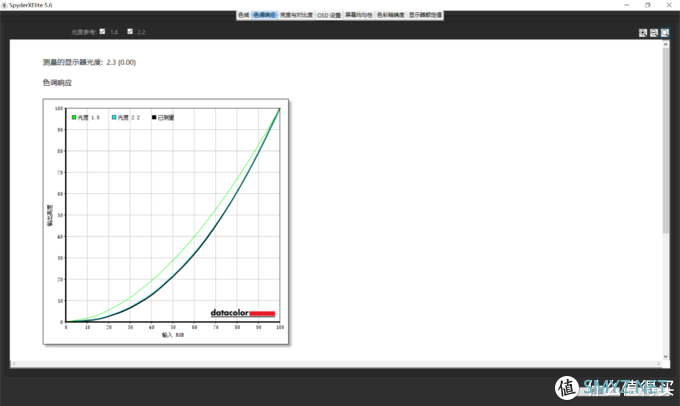Go to the OSD 设置 tab
Screen dimensions: 680x406
click(x=329, y=15)
